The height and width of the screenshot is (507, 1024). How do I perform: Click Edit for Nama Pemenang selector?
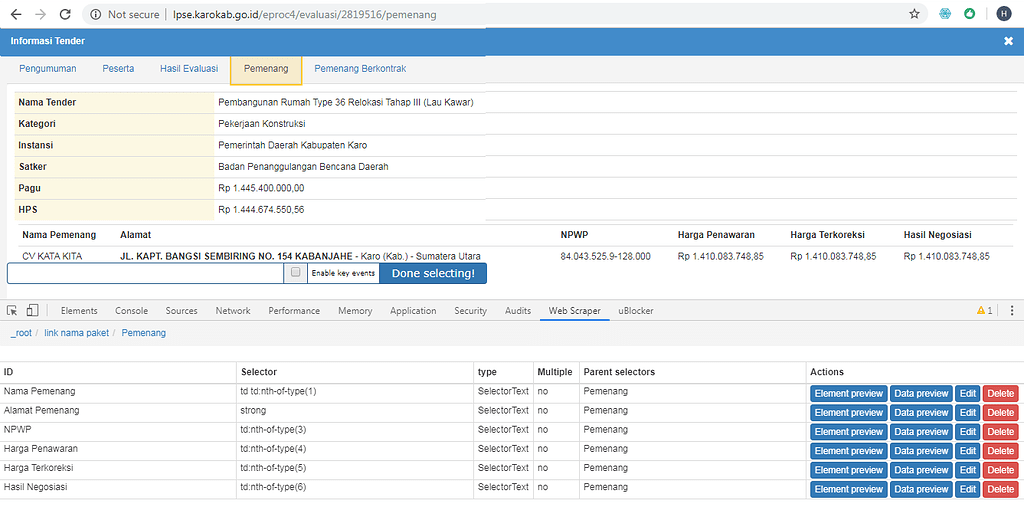coord(967,392)
